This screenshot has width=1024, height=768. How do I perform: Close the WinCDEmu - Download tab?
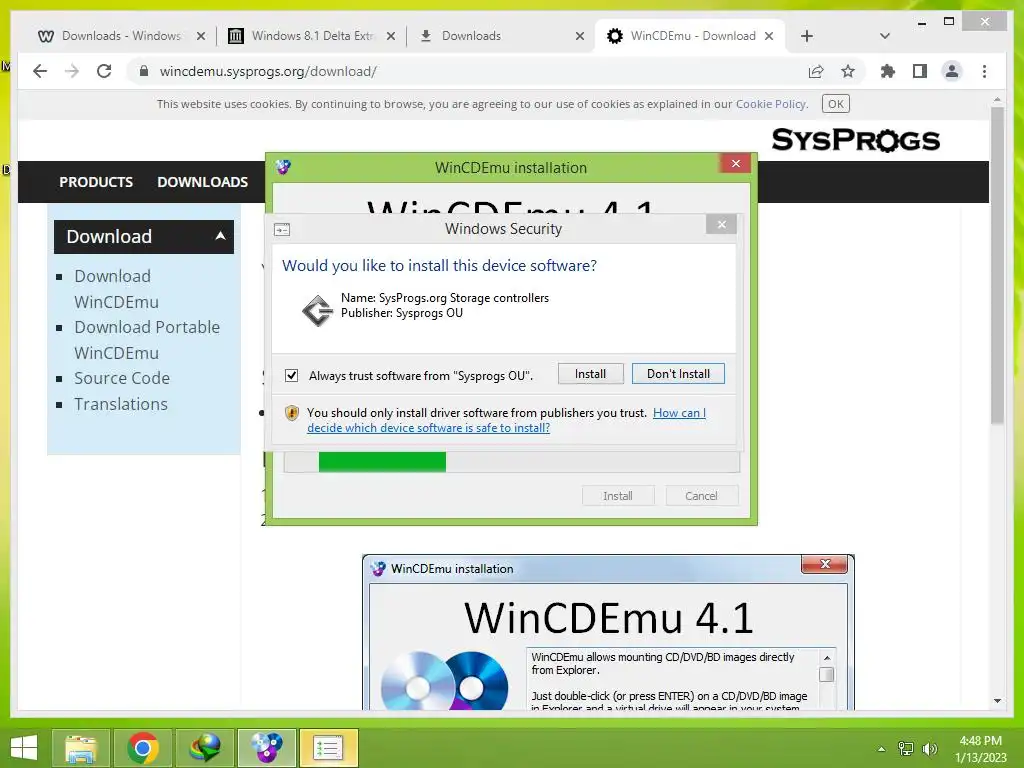(x=769, y=36)
